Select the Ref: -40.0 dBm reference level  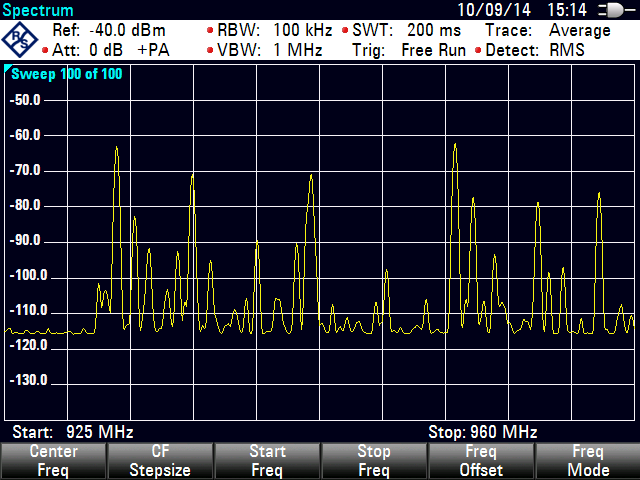(109, 30)
